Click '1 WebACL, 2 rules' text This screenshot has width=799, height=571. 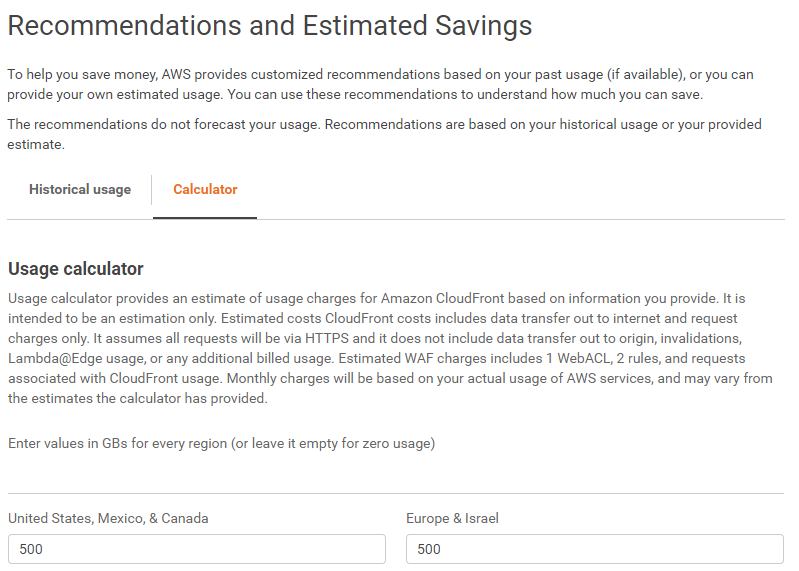pos(603,359)
